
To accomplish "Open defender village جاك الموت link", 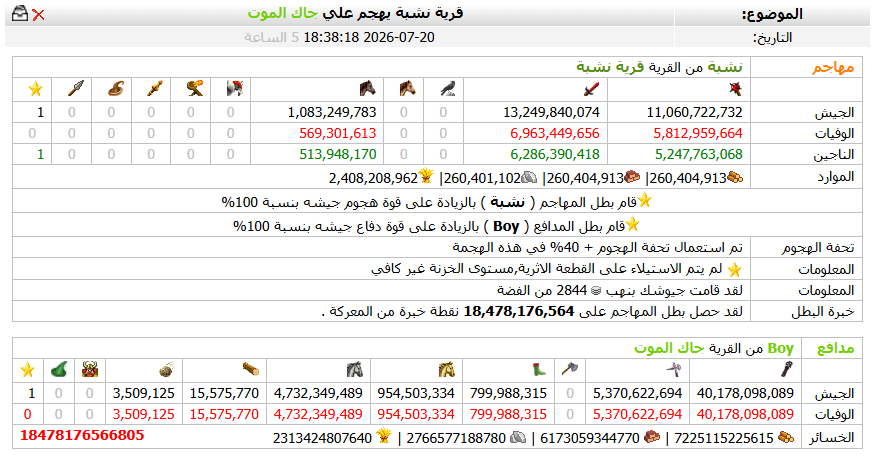I will [x=669, y=349].
